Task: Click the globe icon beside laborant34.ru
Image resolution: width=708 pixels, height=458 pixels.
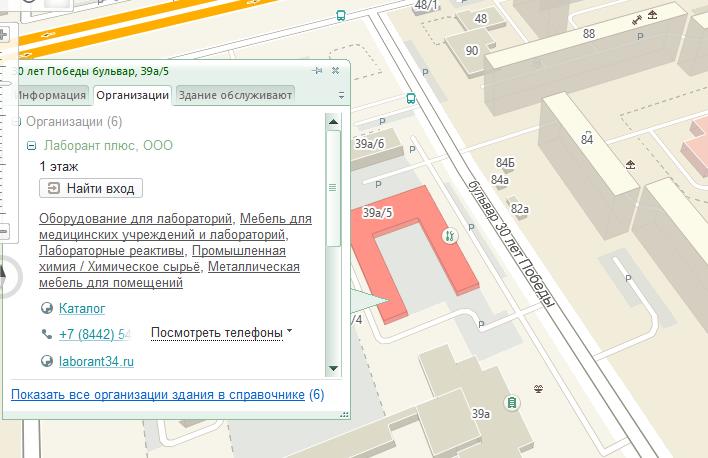Action: (46, 361)
